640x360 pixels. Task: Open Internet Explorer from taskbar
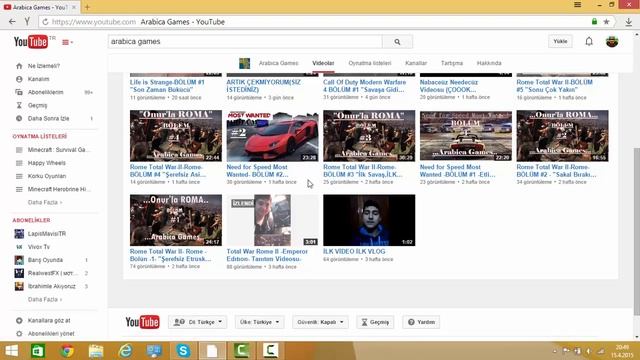125,351
